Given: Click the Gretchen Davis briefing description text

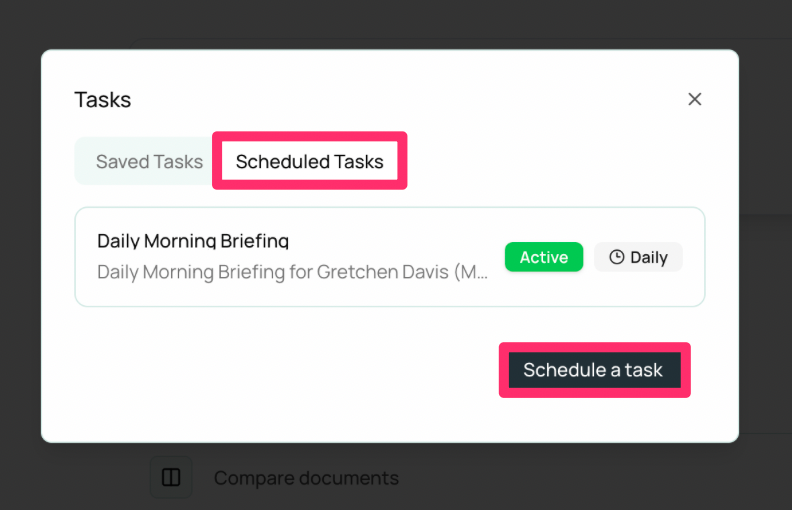Looking at the screenshot, I should coord(292,272).
